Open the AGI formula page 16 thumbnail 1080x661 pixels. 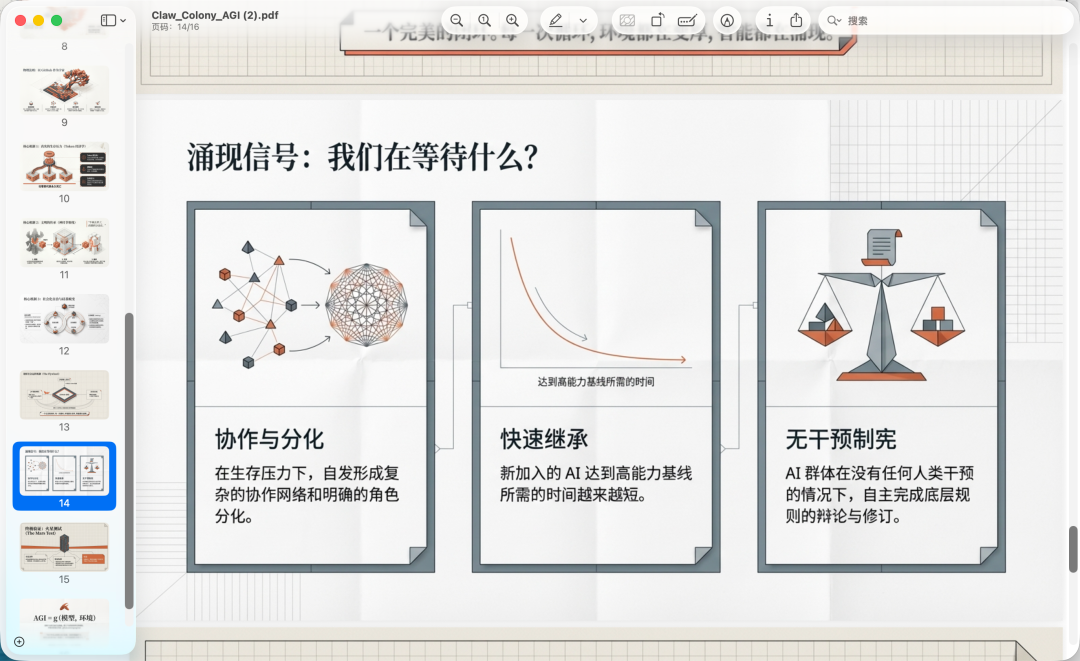pyautogui.click(x=65, y=623)
